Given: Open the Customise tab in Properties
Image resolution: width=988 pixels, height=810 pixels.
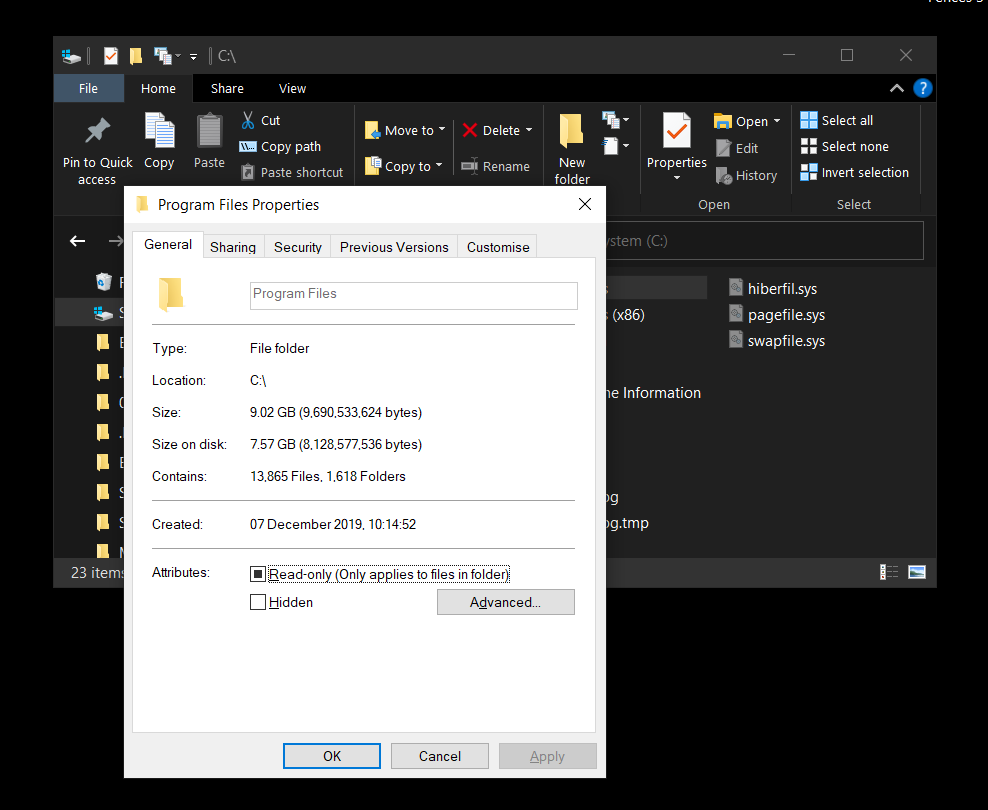Looking at the screenshot, I should (498, 247).
